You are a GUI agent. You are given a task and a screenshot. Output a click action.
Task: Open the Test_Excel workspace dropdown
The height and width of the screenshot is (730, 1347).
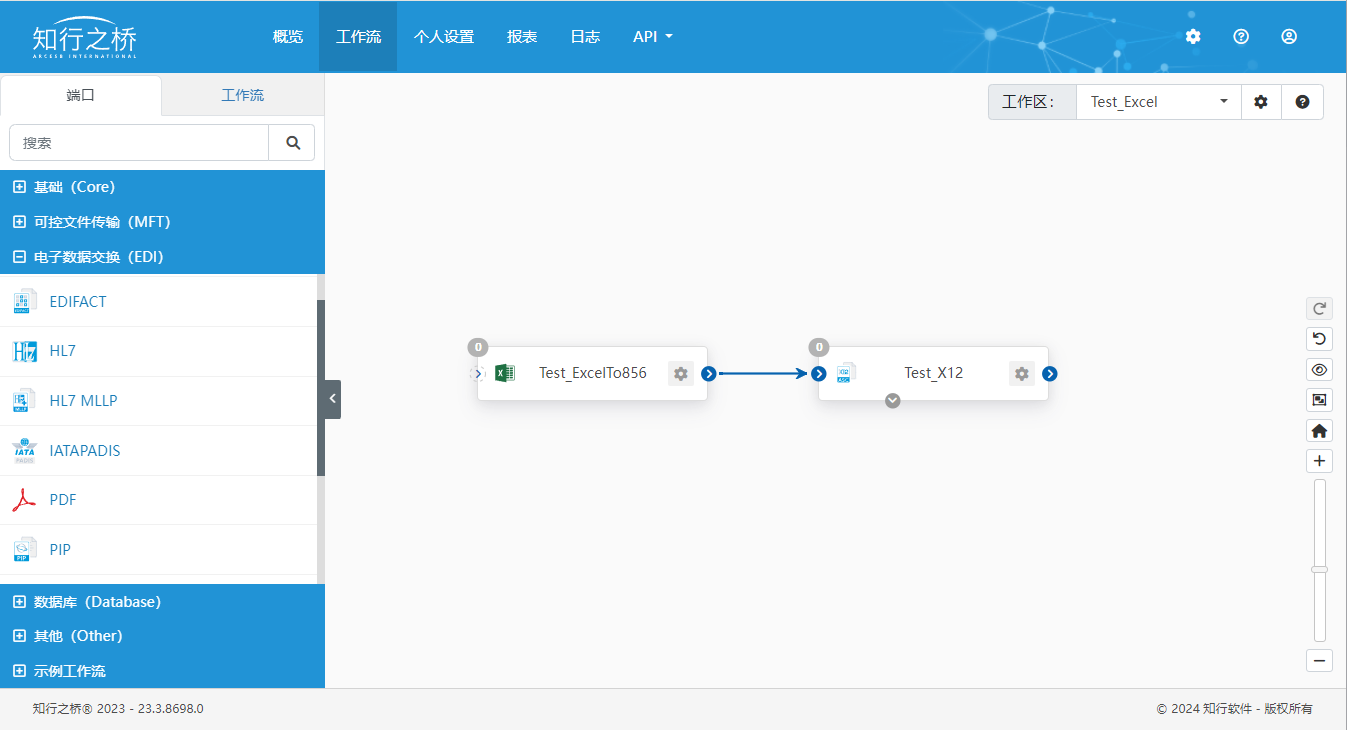1158,102
